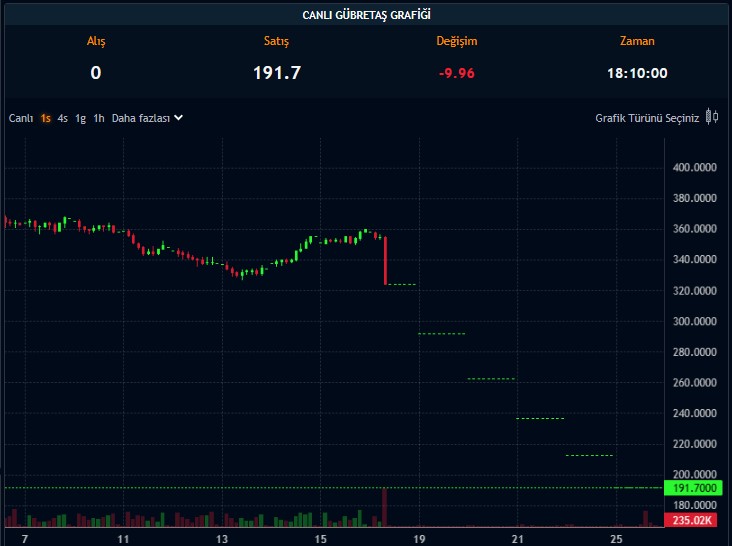
Task: Select the 1h timeframe
Action: click(x=99, y=118)
